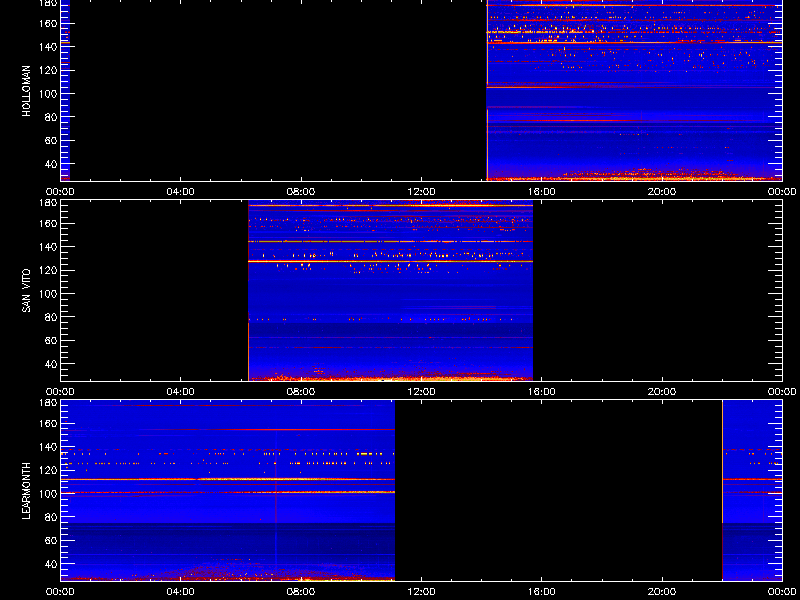
Task: Pick the 120 tick label on the San Vito axis
Action: tap(47, 270)
